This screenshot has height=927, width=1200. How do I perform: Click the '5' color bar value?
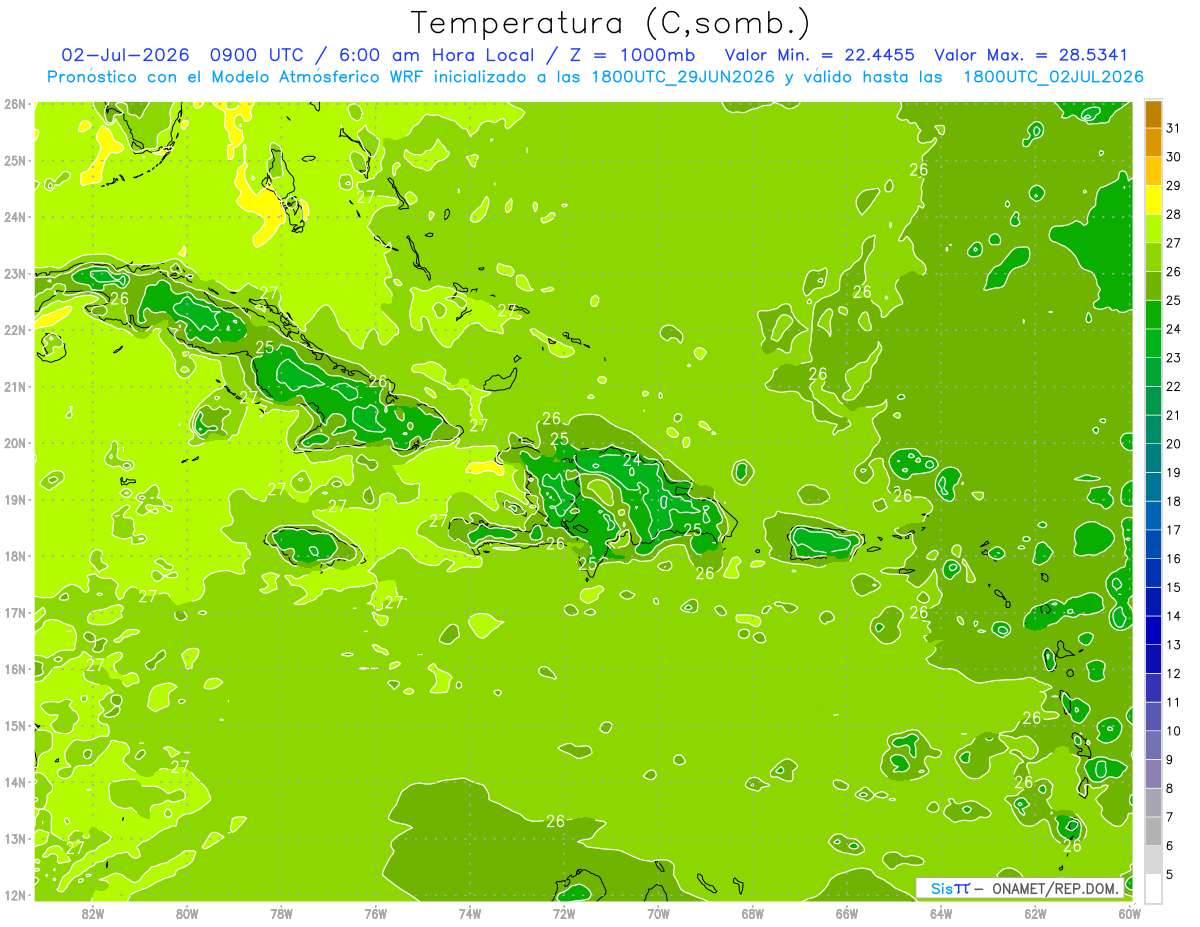coord(1169,874)
